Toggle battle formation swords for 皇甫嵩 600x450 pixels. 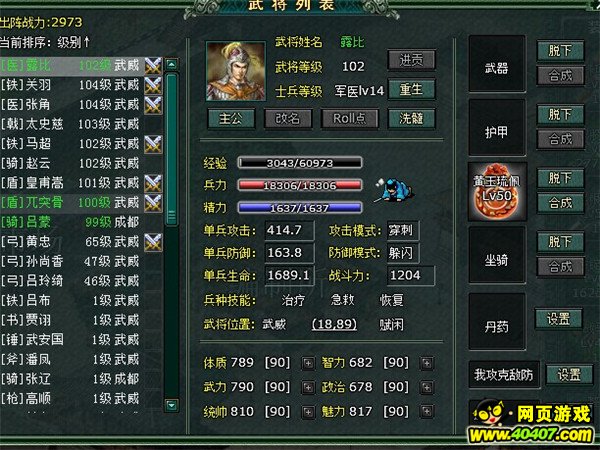click(x=153, y=183)
